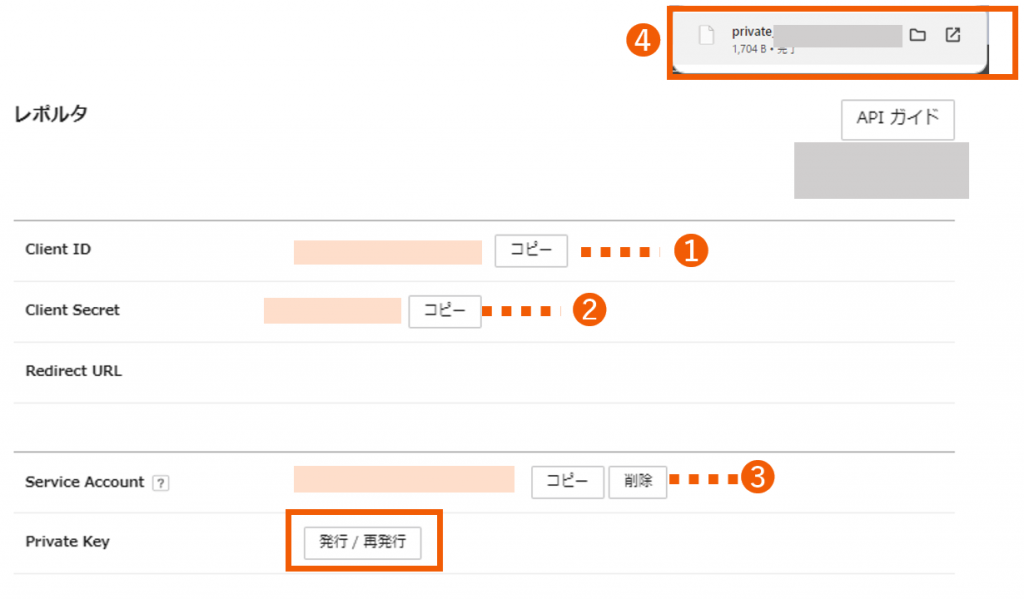This screenshot has width=1024, height=599.
Task: Click the document icon of the downloaded file
Action: pos(706,35)
